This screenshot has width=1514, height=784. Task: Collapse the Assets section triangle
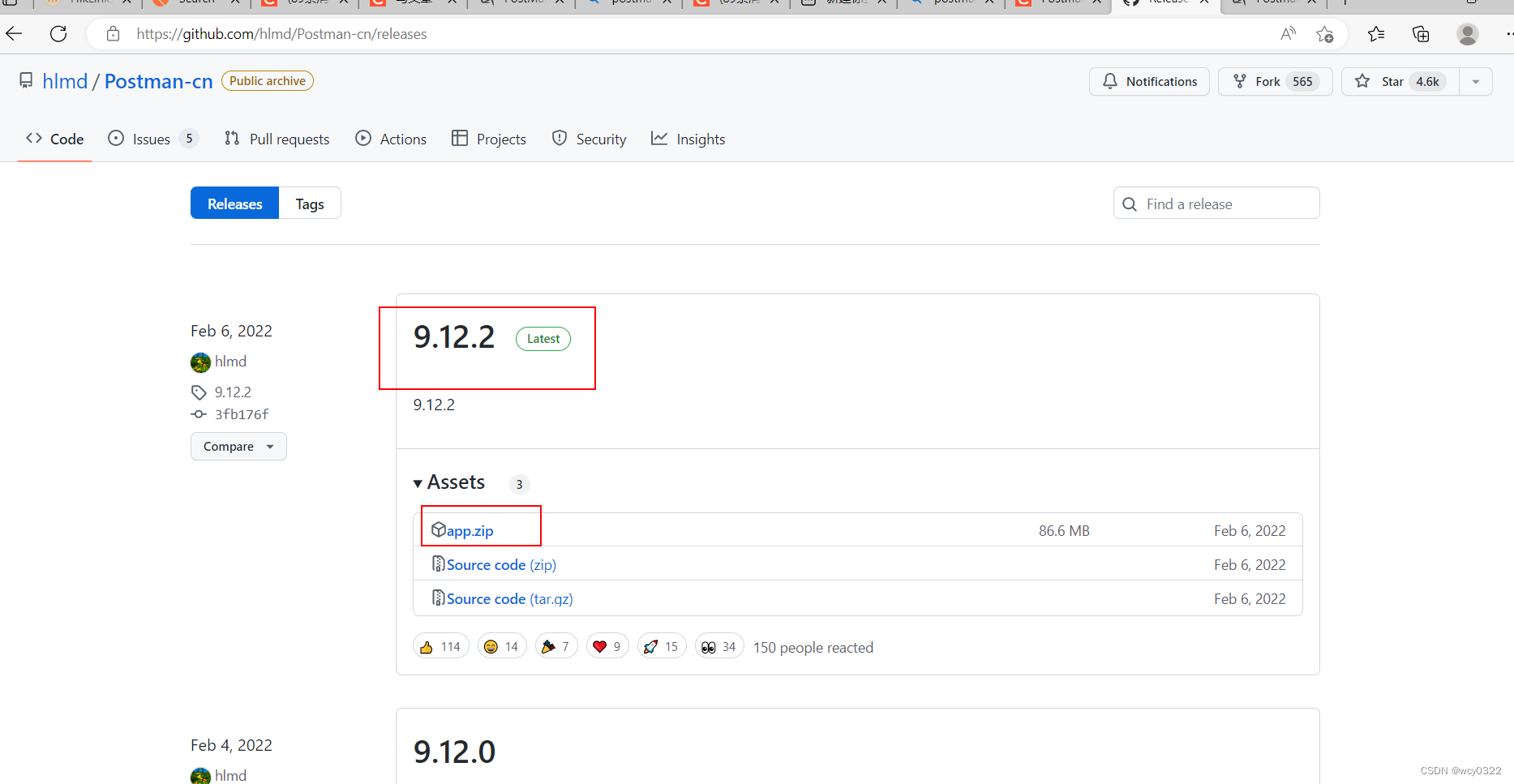[x=418, y=484]
